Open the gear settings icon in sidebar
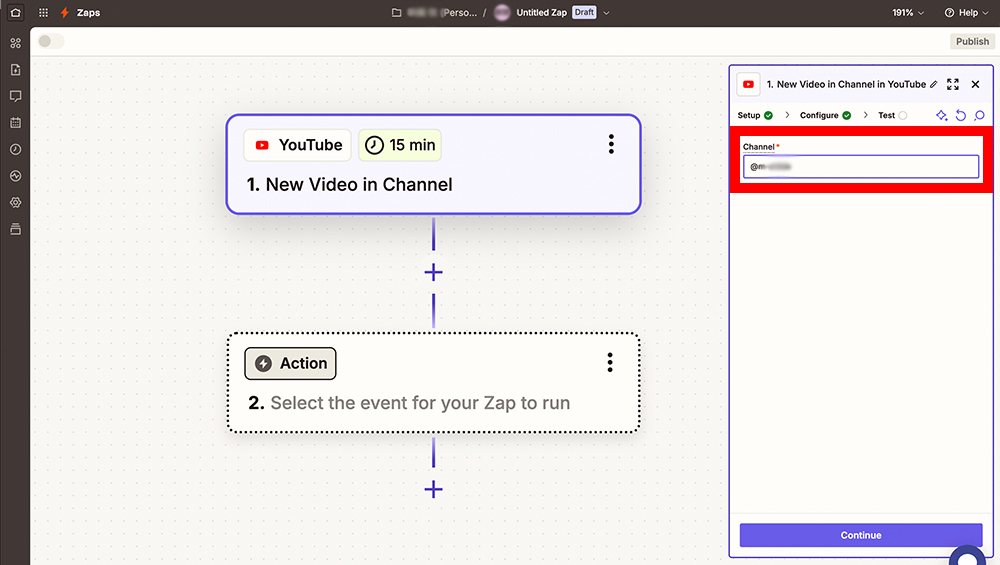This screenshot has width=1000, height=565. click(15, 202)
